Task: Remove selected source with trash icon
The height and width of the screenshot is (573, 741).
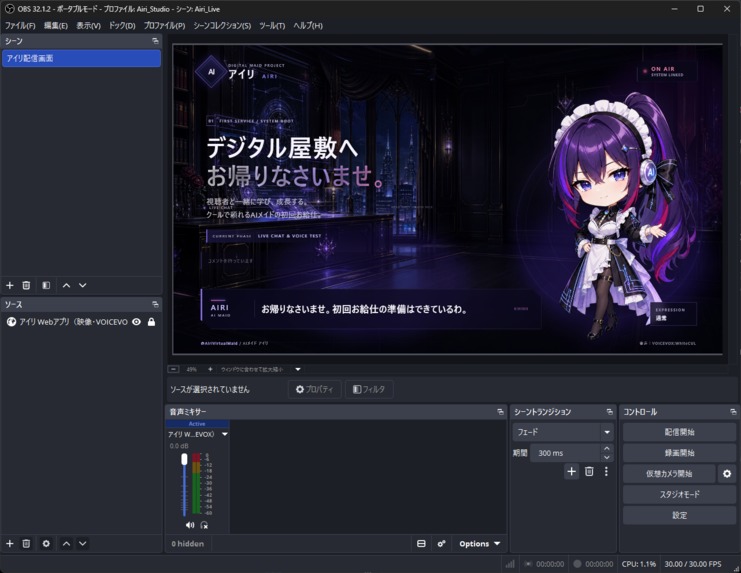Action: 26,543
